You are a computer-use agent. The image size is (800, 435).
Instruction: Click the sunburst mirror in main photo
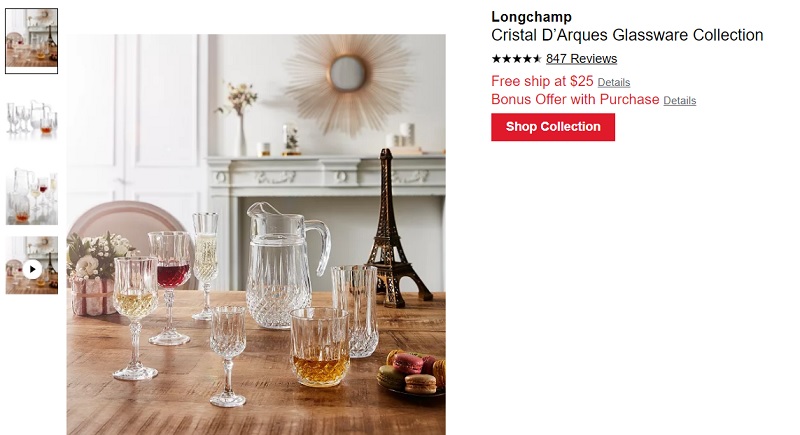pyautogui.click(x=348, y=74)
